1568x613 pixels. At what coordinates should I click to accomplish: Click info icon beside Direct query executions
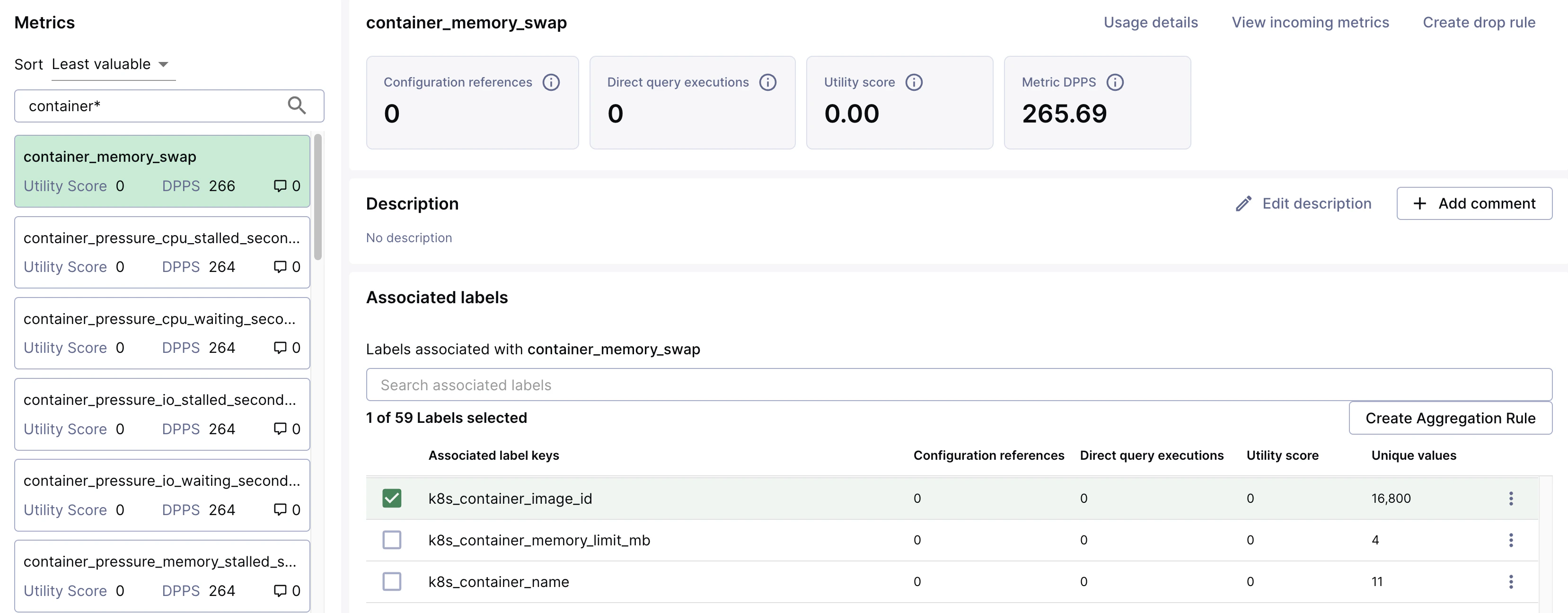767,82
